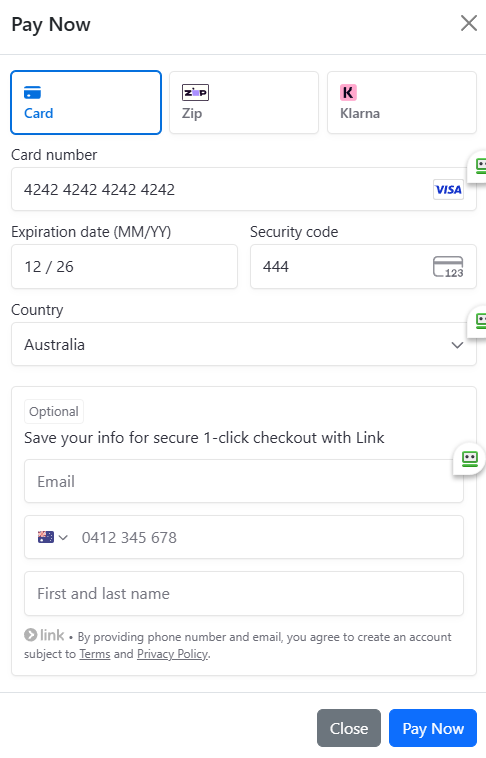The height and width of the screenshot is (758, 486).
Task: Click the password manager icon beside Country
Action: [x=480, y=321]
